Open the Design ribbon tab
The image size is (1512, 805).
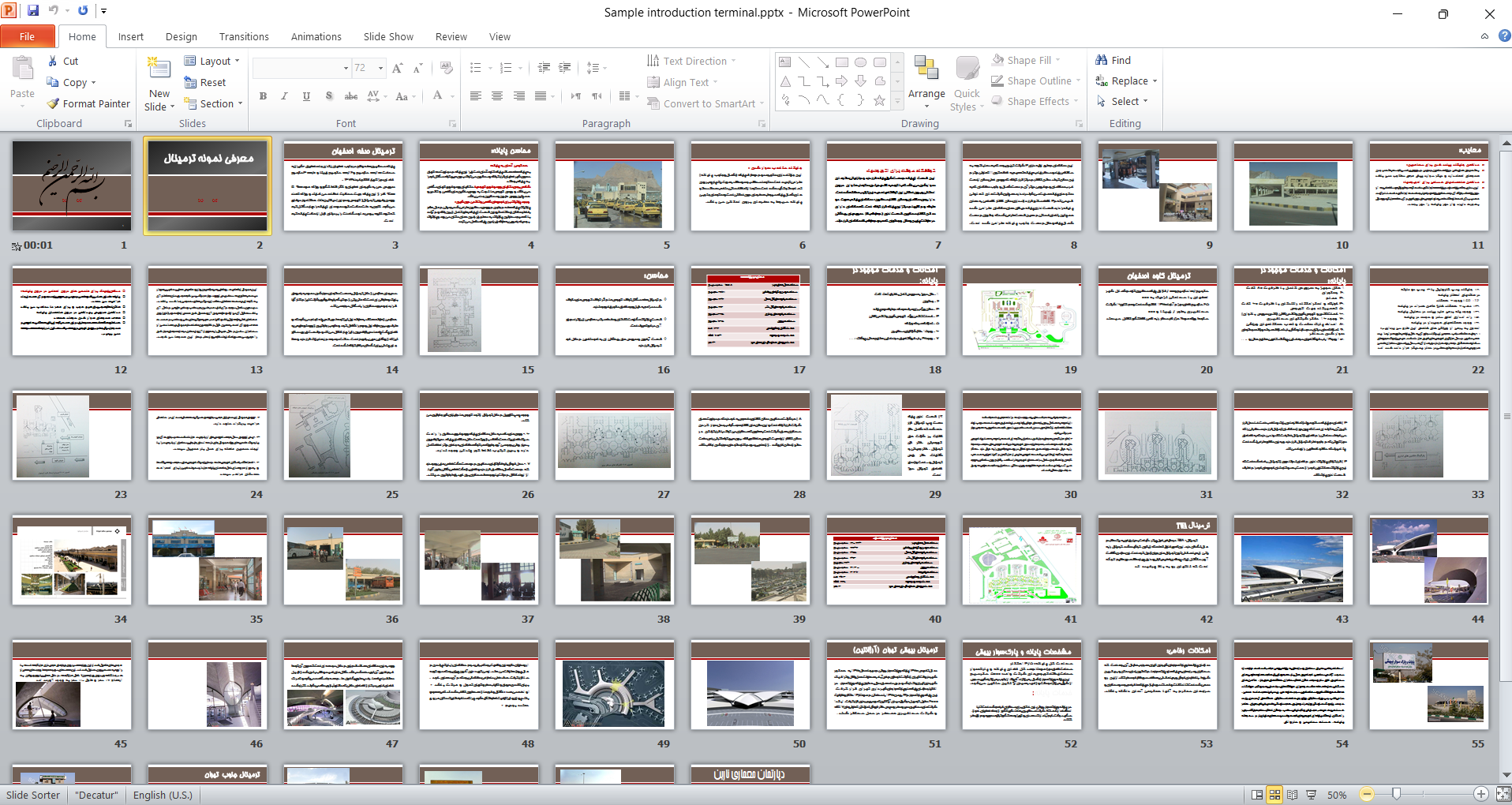tap(182, 36)
